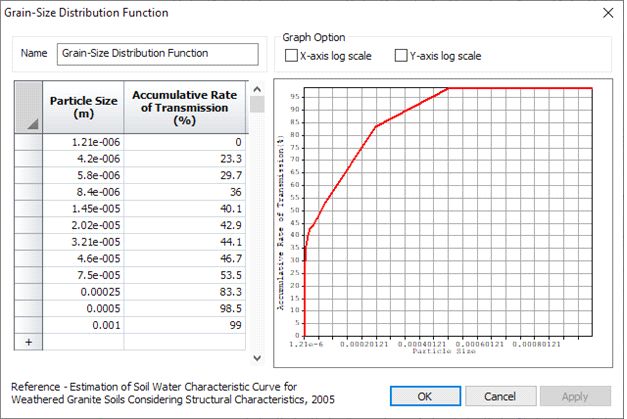Select particle size cell 1.21e-006

tap(83, 143)
